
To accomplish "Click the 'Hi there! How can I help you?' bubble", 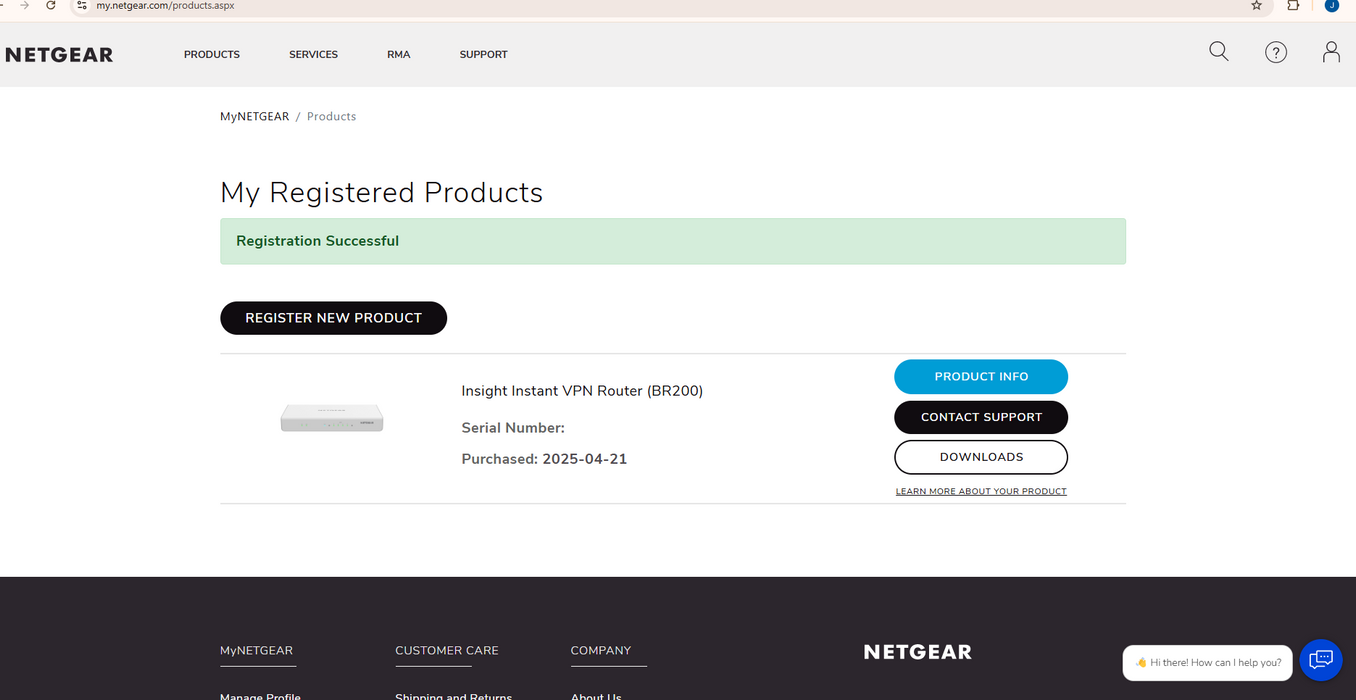I will (1208, 662).
